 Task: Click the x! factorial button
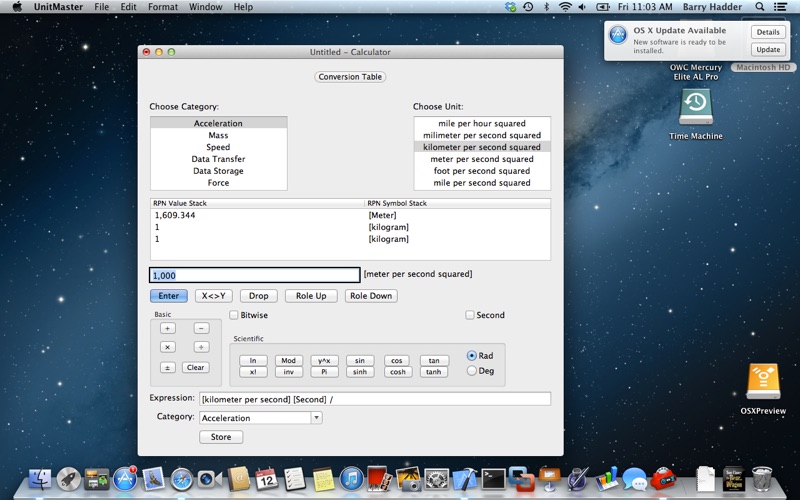coord(253,372)
